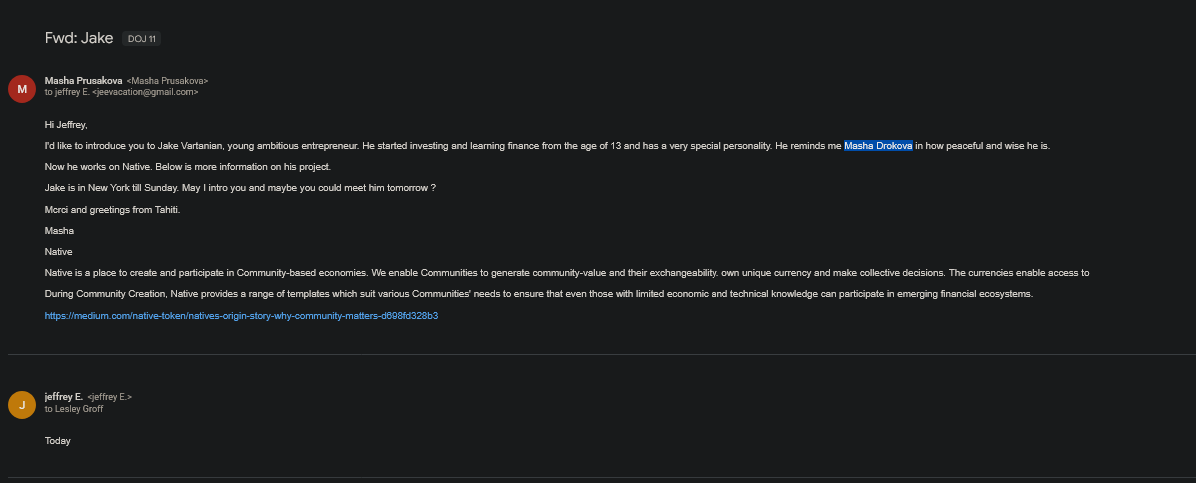Image resolution: width=1196 pixels, height=483 pixels.
Task: Open the DOJ 11 label tag
Action: 141,39
